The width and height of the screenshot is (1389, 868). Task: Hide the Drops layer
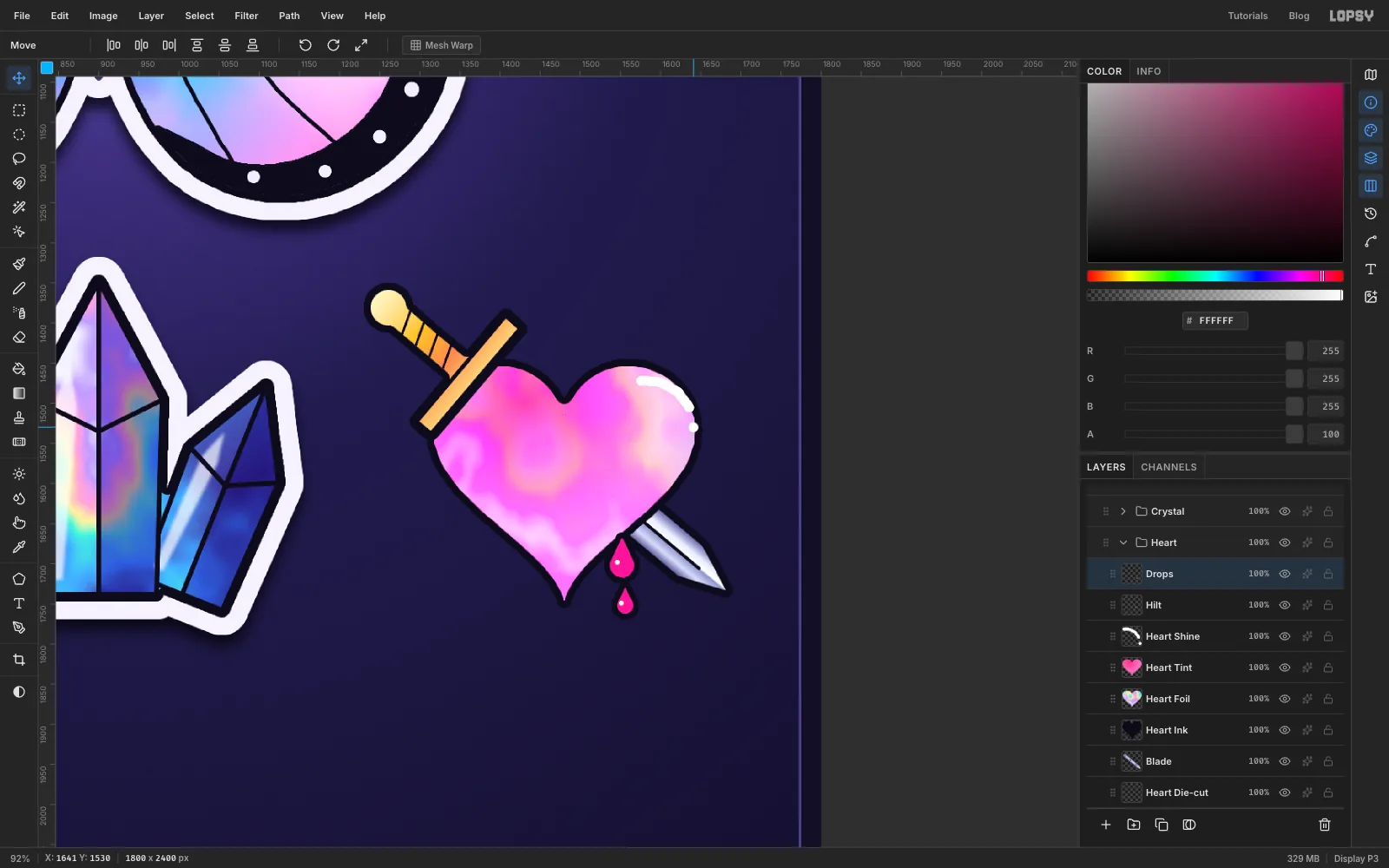tap(1285, 574)
